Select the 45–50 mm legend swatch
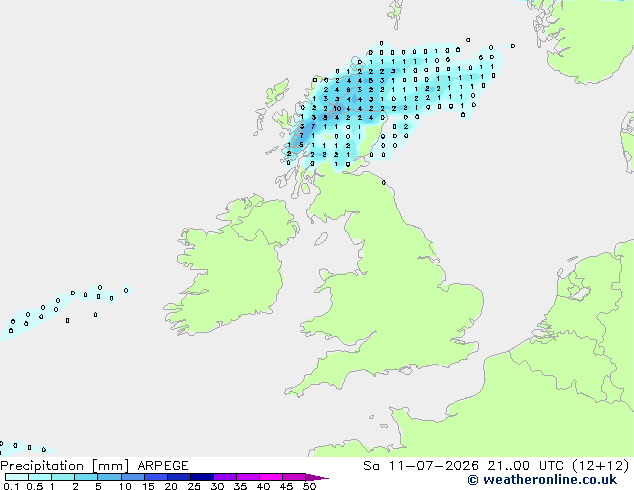This screenshot has width=634, height=490. [x=294, y=477]
